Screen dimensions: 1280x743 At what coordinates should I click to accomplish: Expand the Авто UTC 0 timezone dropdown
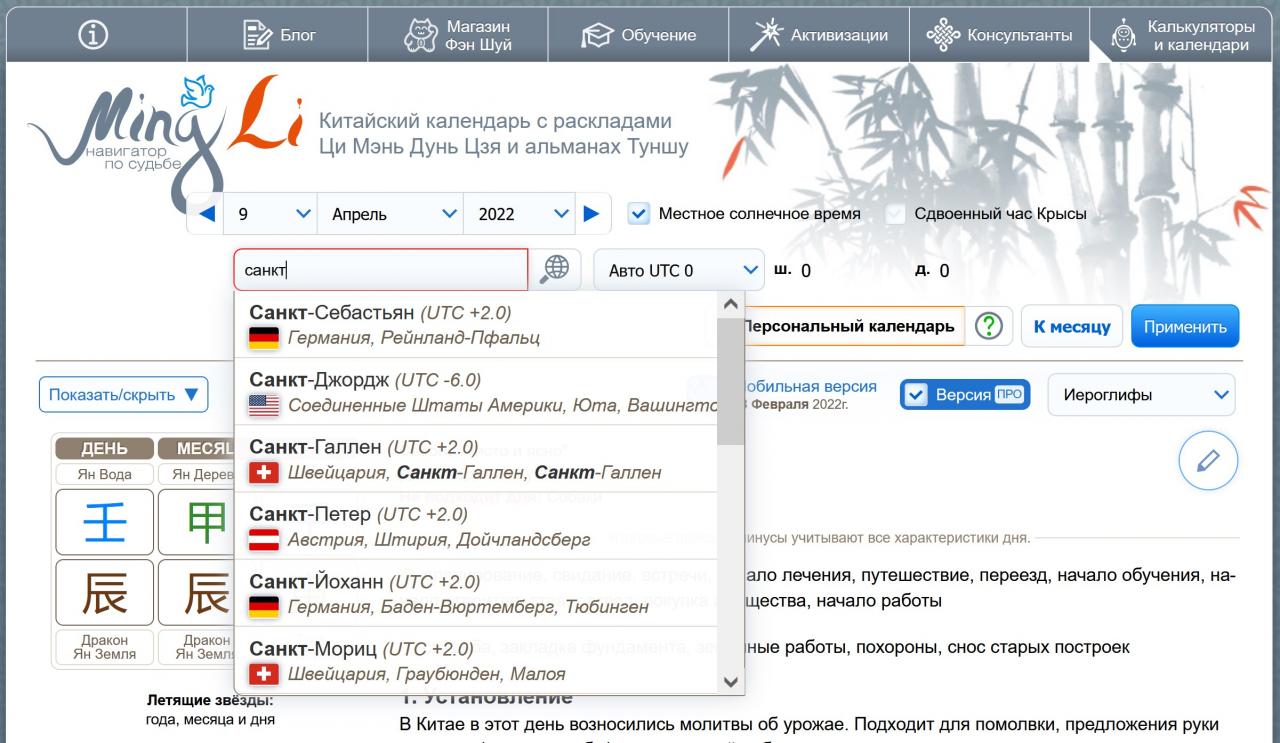(678, 271)
